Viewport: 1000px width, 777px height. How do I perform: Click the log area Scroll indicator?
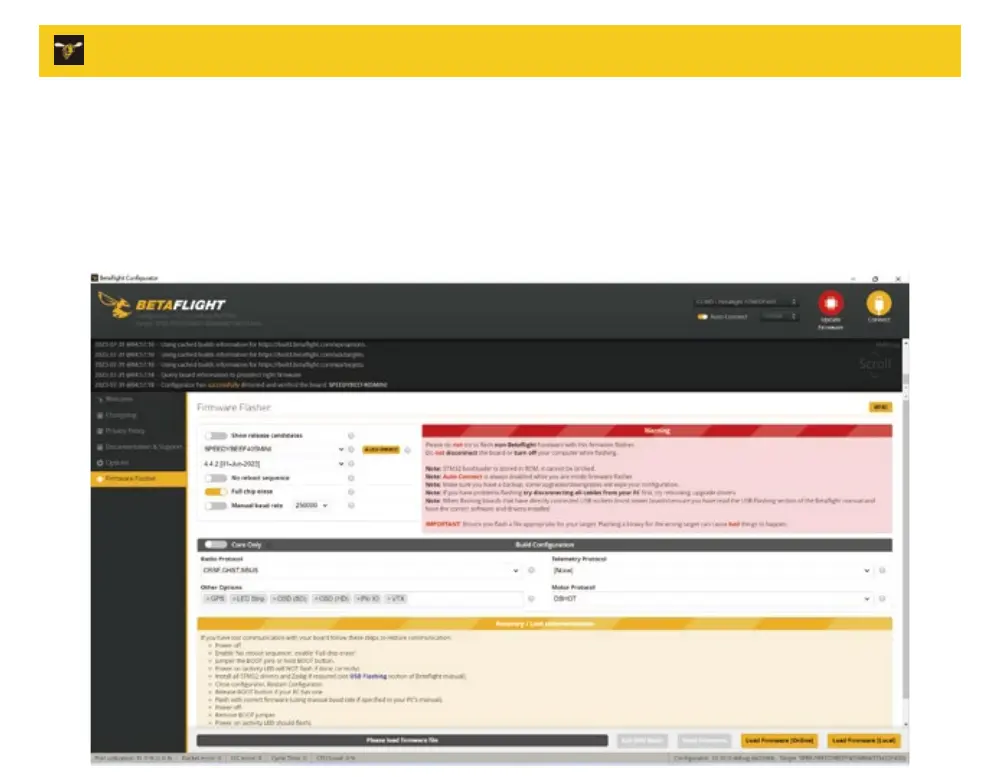(874, 364)
